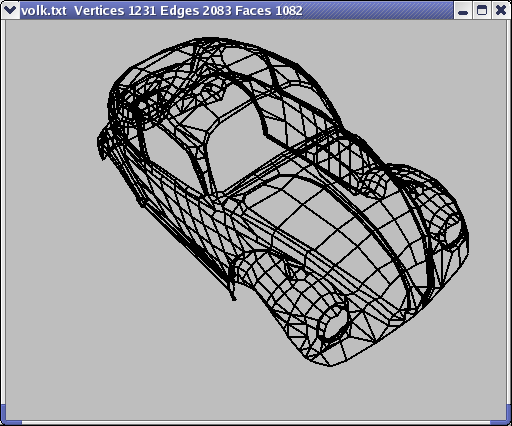Open the window menu arrow in title bar

click(x=10, y=10)
